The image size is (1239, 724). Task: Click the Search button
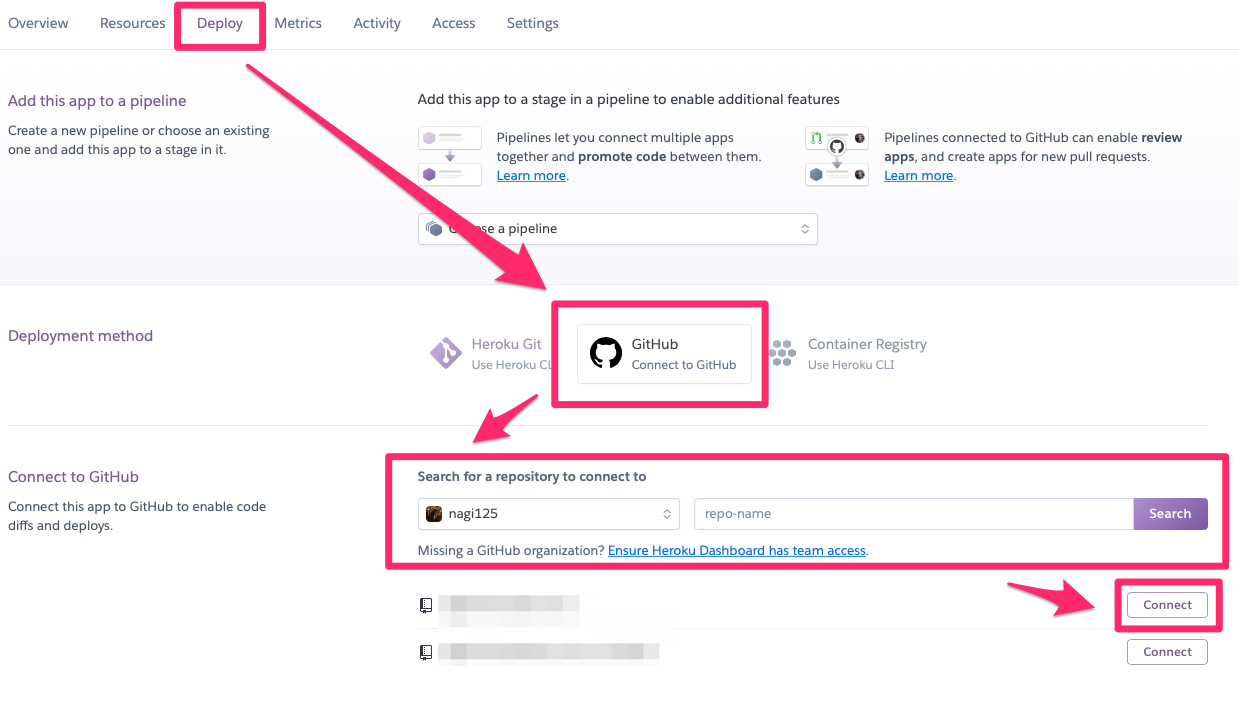click(1170, 514)
